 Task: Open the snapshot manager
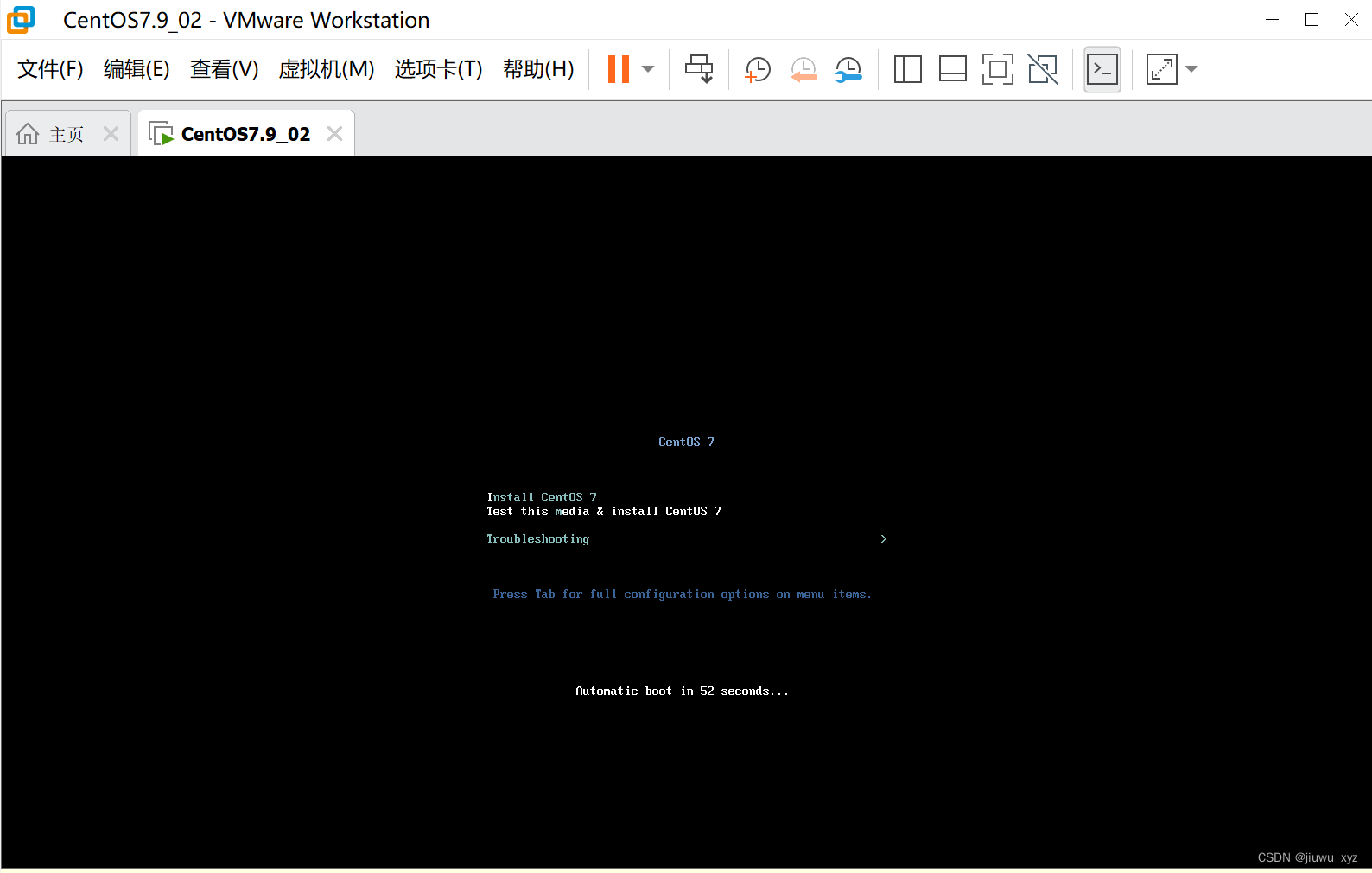(x=848, y=69)
